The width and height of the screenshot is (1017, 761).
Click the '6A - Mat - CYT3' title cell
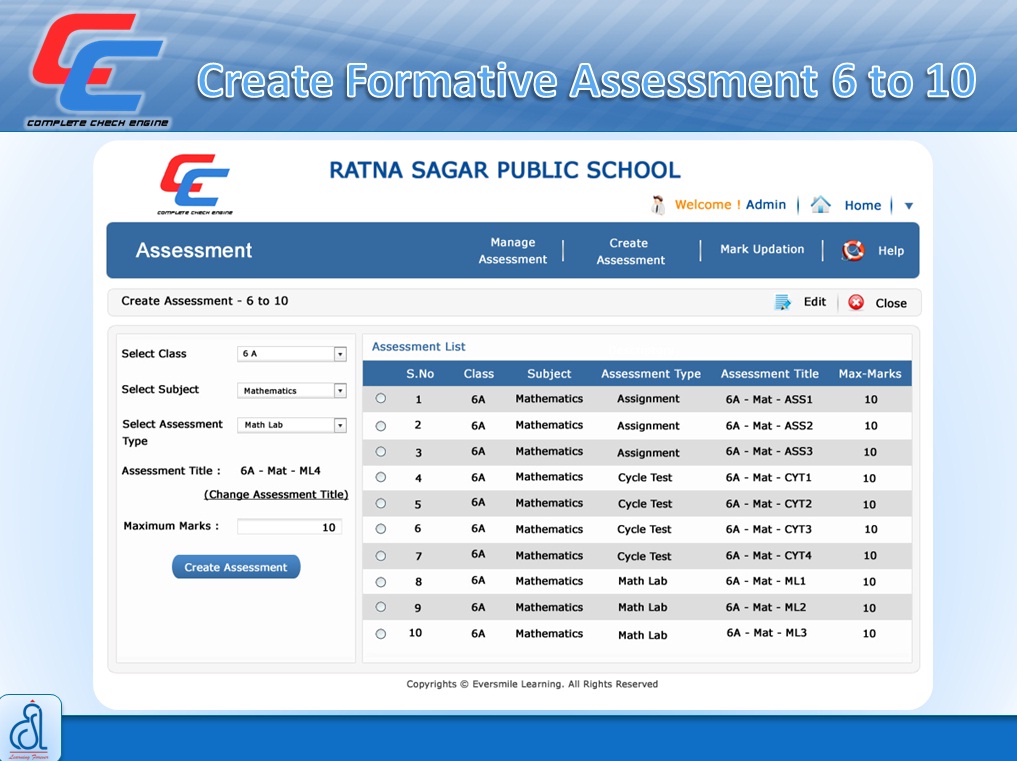point(769,529)
